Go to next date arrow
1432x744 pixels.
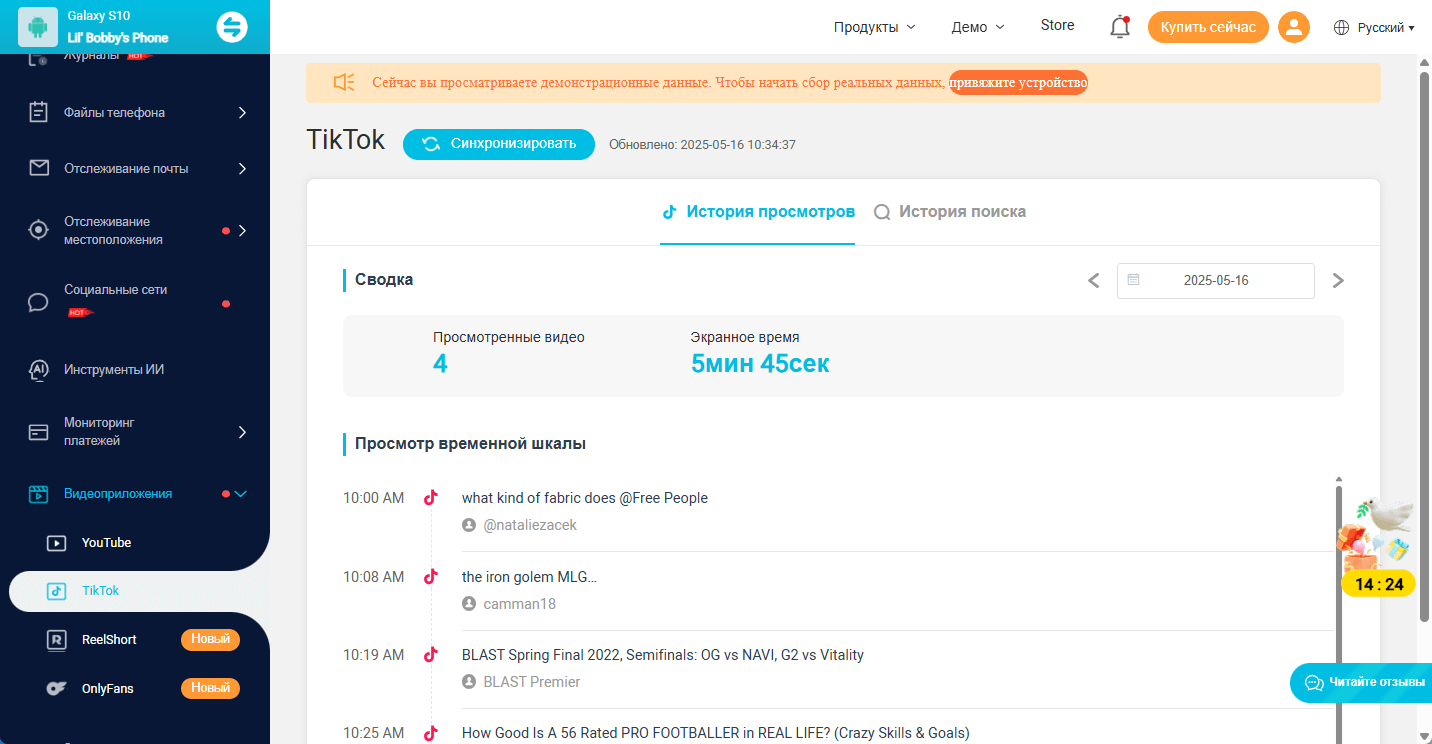pos(1338,280)
